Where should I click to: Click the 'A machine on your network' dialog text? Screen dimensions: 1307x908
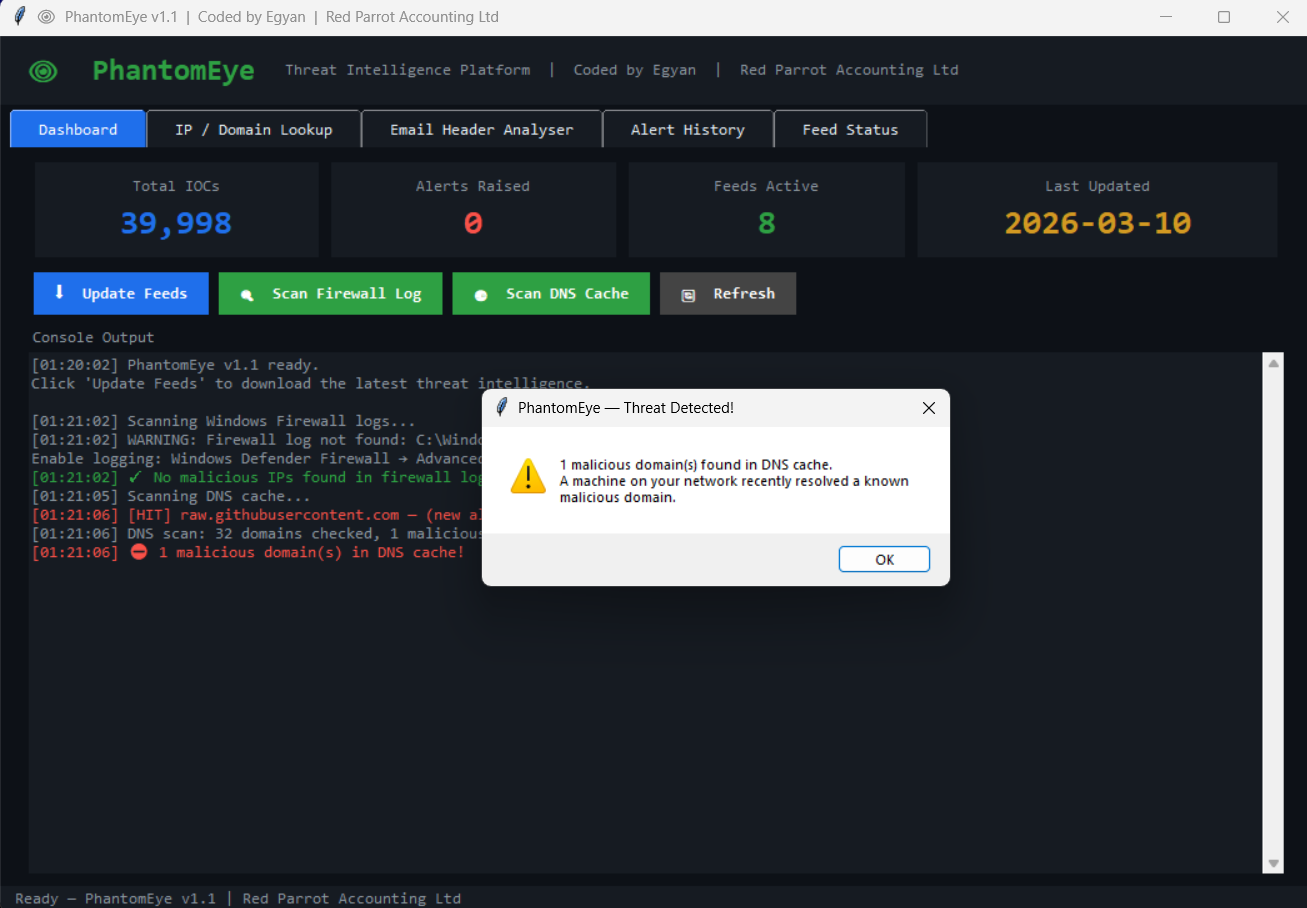tap(734, 489)
